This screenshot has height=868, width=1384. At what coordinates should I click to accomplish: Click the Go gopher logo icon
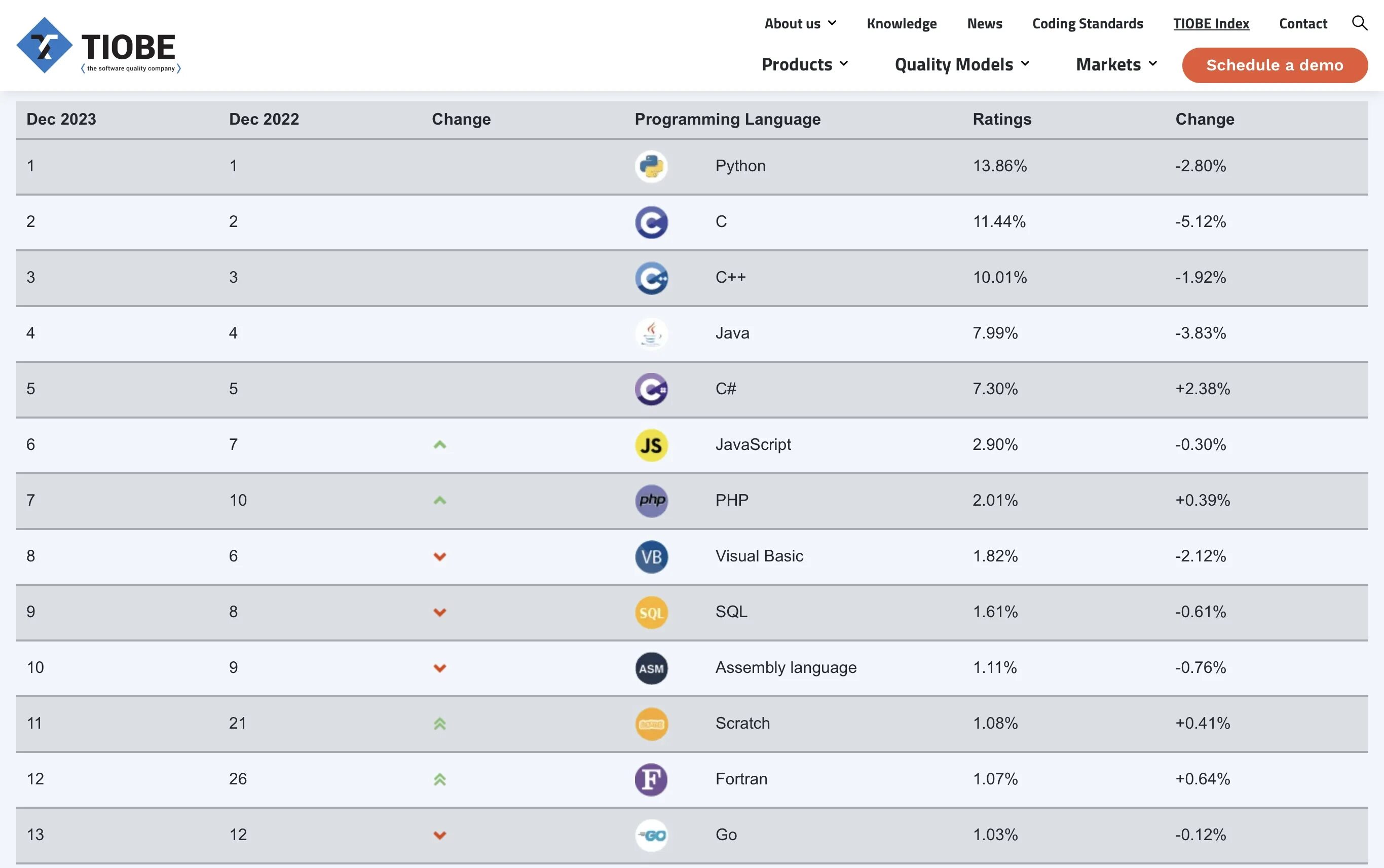[x=651, y=835]
